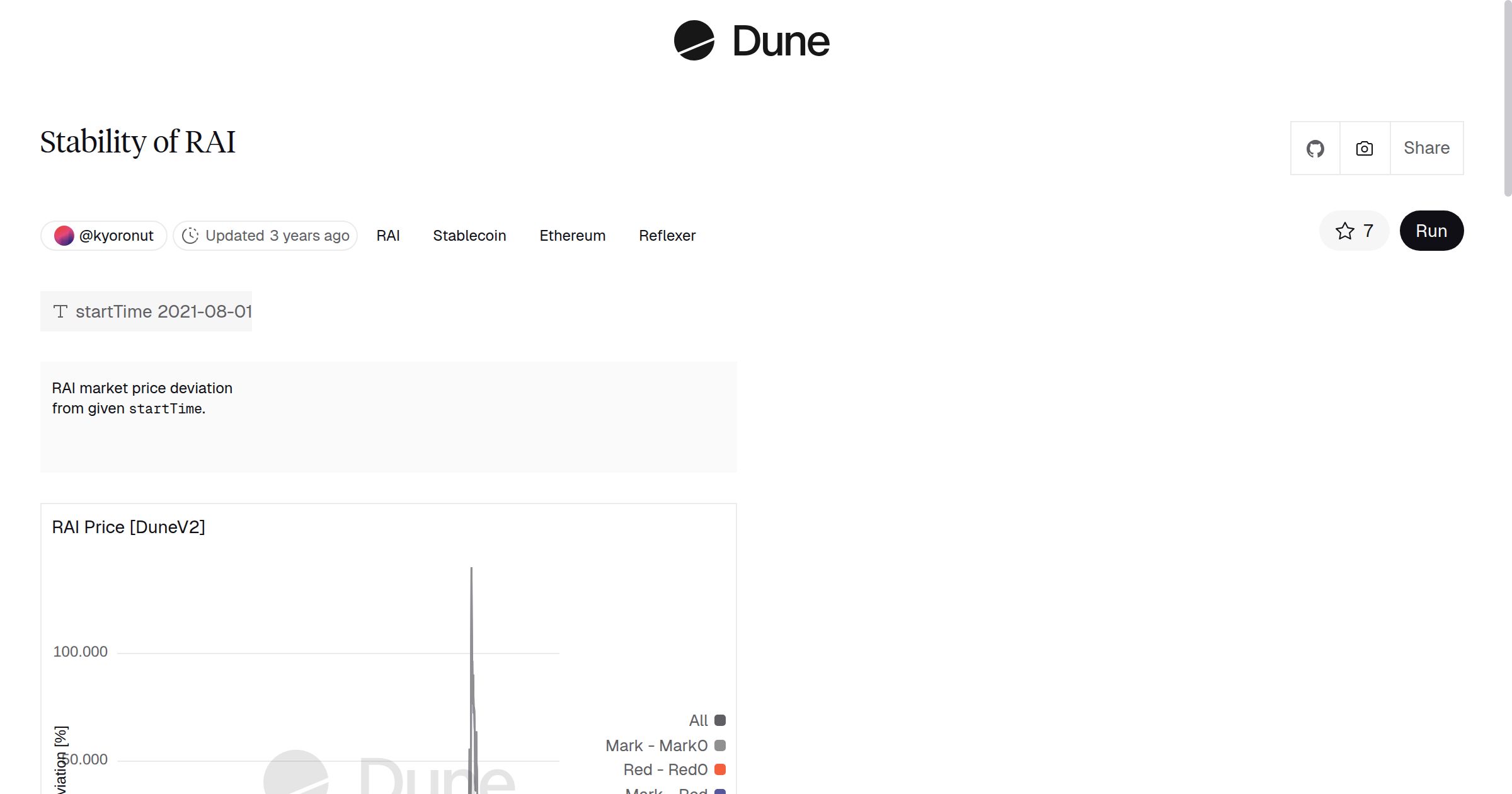Toggle Mark - Mark0 legend series
Viewport: 1512px width, 794px height.
coord(656,745)
